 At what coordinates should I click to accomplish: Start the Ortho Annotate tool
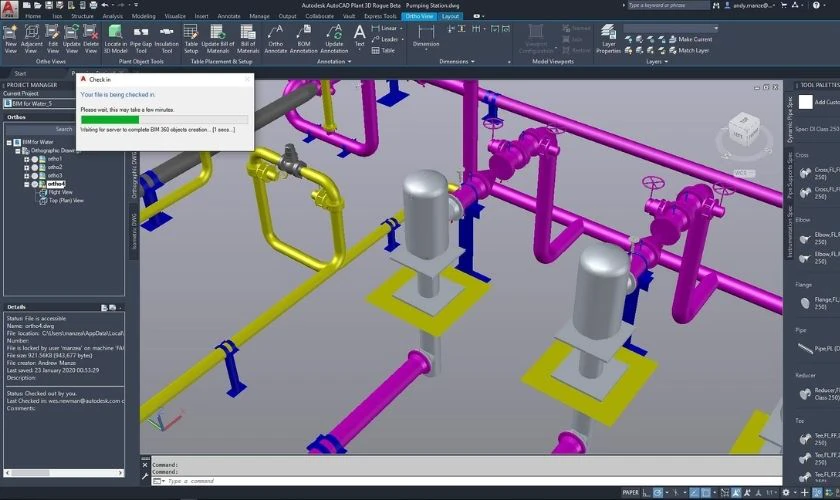coord(276,39)
